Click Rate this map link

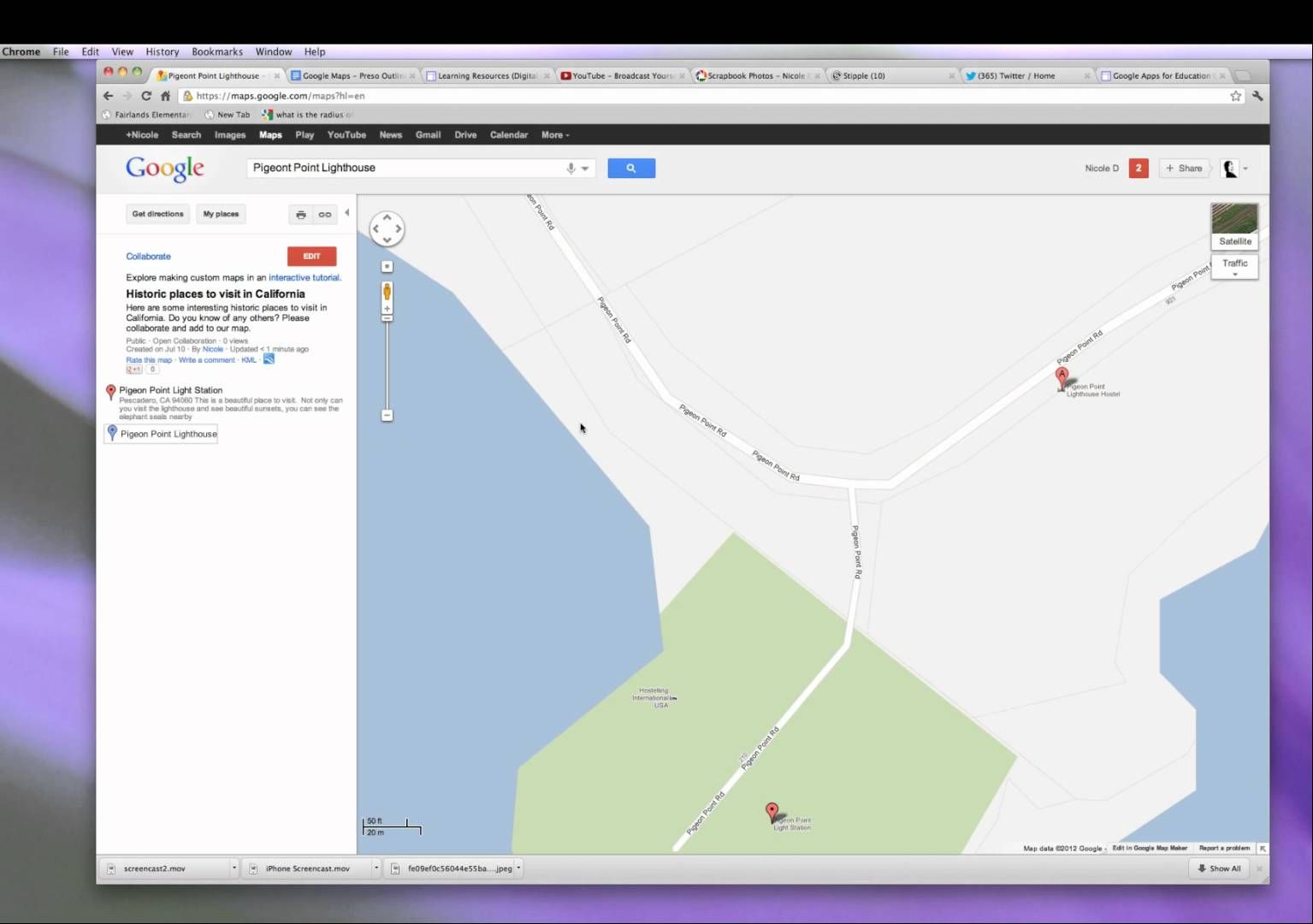click(149, 360)
